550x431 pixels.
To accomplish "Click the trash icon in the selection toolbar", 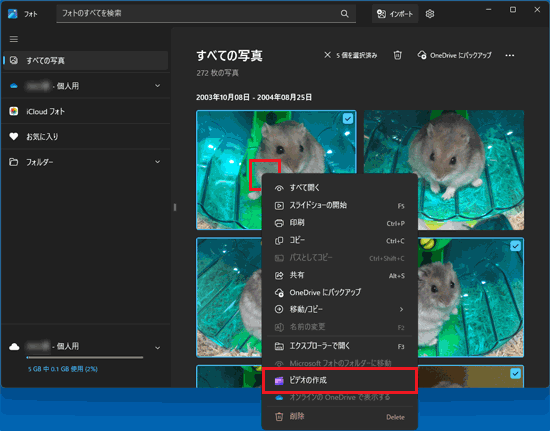I will click(x=397, y=55).
